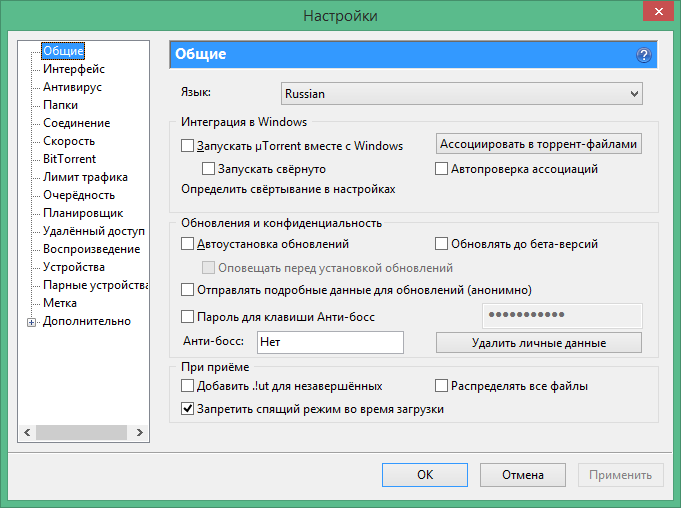Open Парные устройства section
The image size is (681, 508).
point(95,285)
